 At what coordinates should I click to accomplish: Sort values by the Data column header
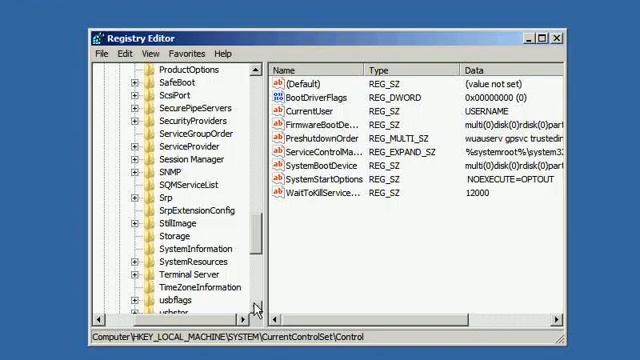pos(511,70)
